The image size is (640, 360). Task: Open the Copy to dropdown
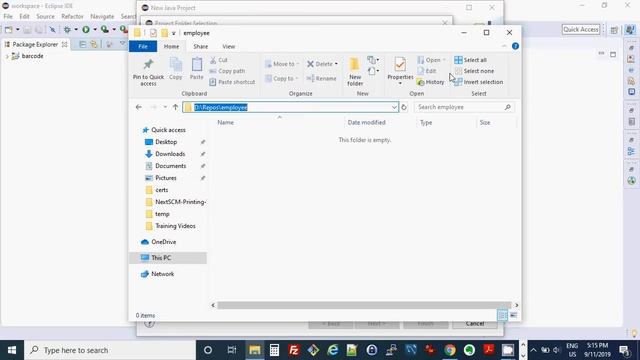click(x=282, y=78)
